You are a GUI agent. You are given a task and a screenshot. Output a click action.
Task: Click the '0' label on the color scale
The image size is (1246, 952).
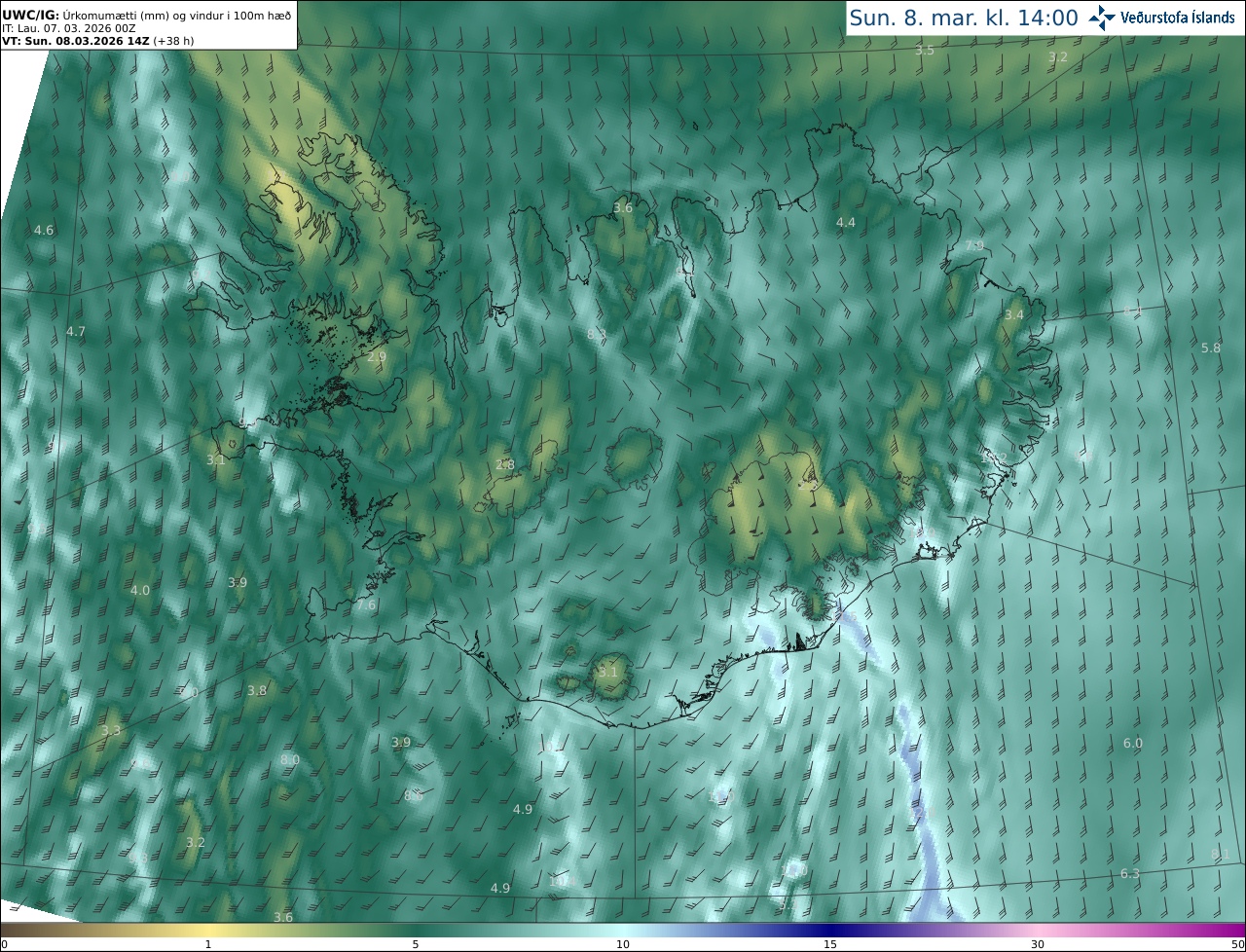(x=4, y=944)
